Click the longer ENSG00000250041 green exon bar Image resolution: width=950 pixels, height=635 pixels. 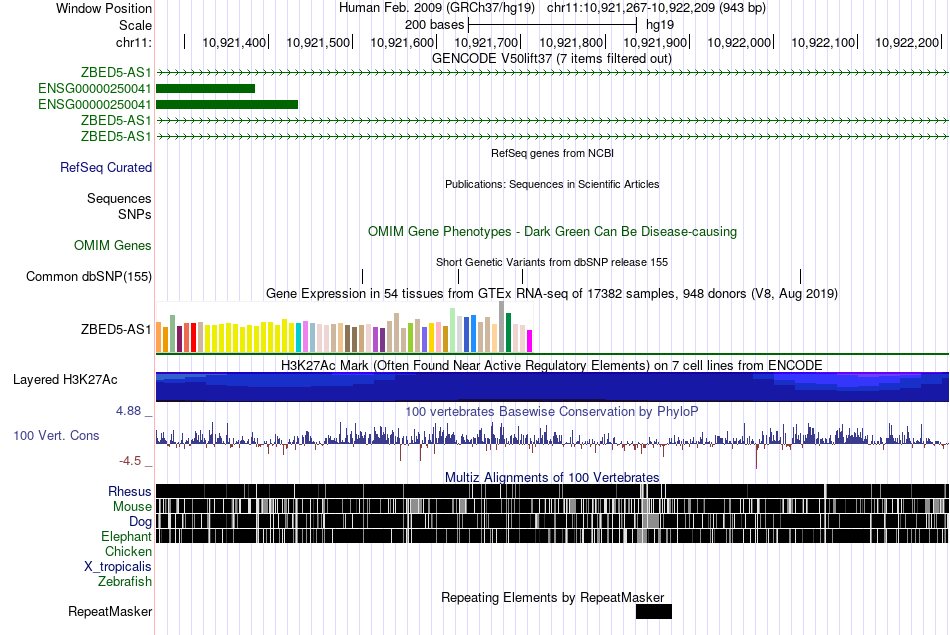227,104
